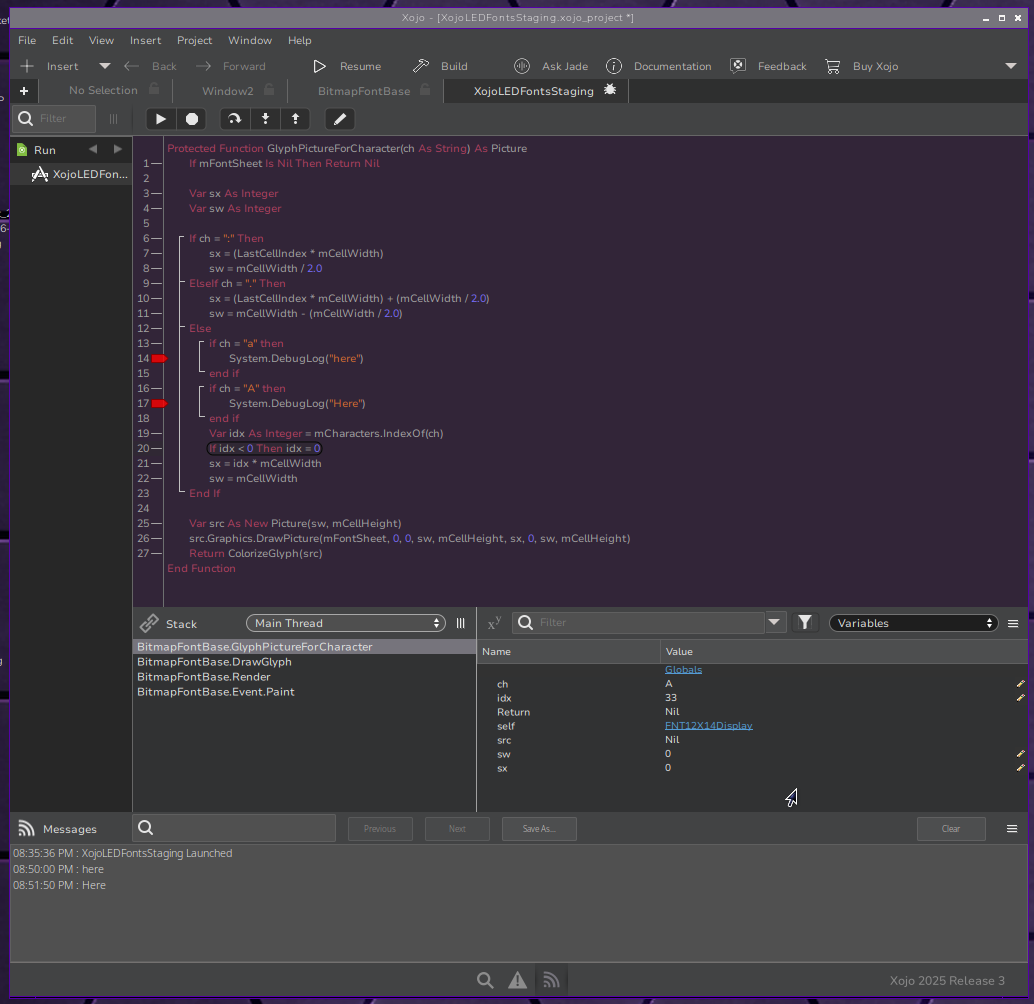Open the Variables view dropdown
This screenshot has width=1034, height=1004.
click(914, 623)
